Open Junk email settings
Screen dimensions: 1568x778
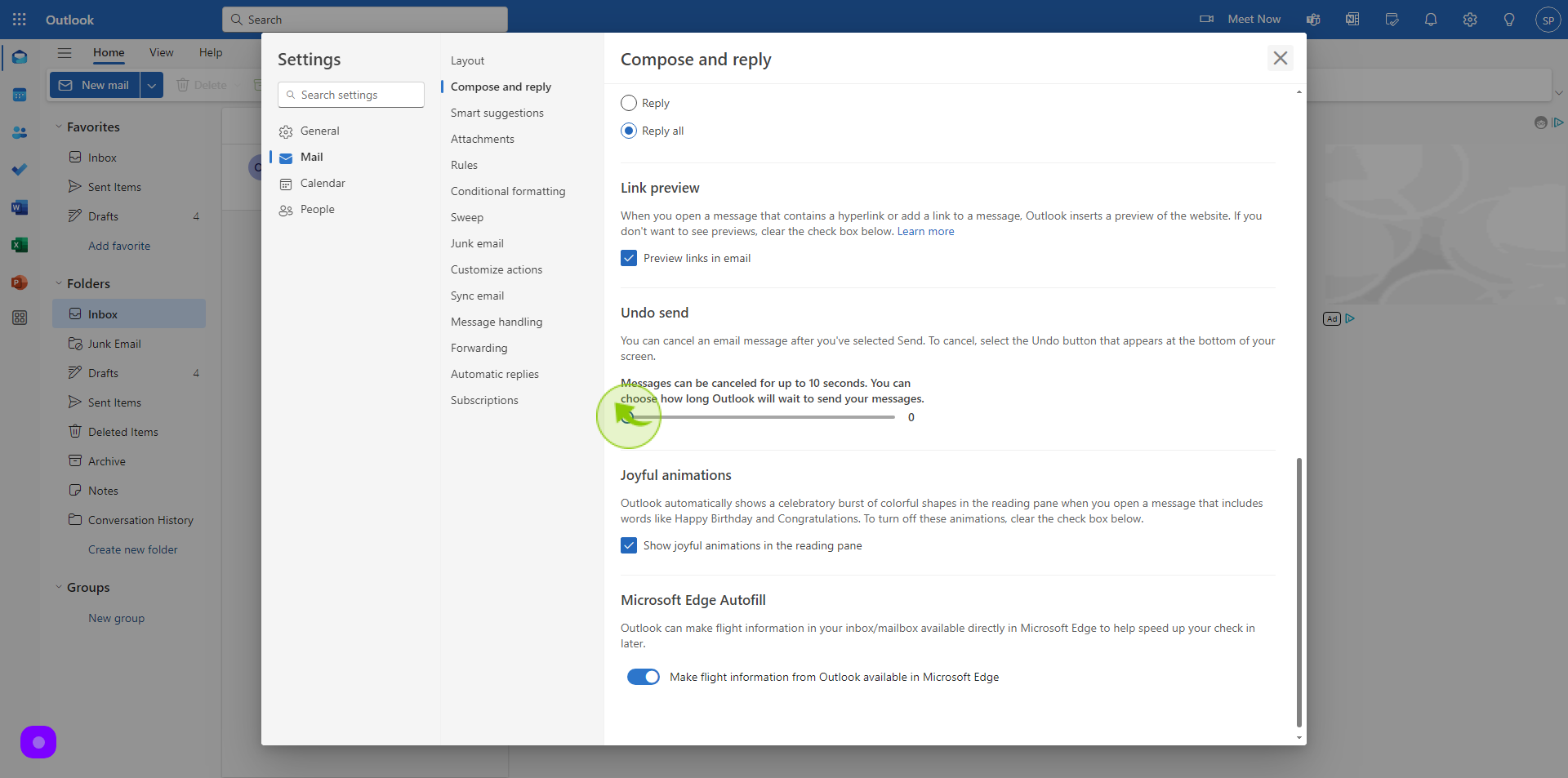[x=477, y=243]
